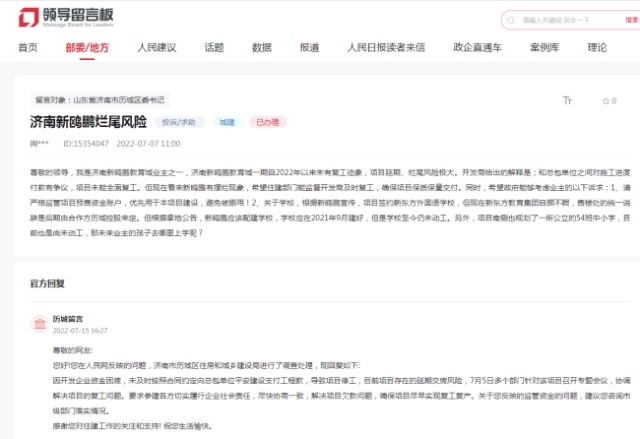This screenshot has width=640, height=439.
Task: Click the 投诉/求助 category tag
Action: [180, 122]
